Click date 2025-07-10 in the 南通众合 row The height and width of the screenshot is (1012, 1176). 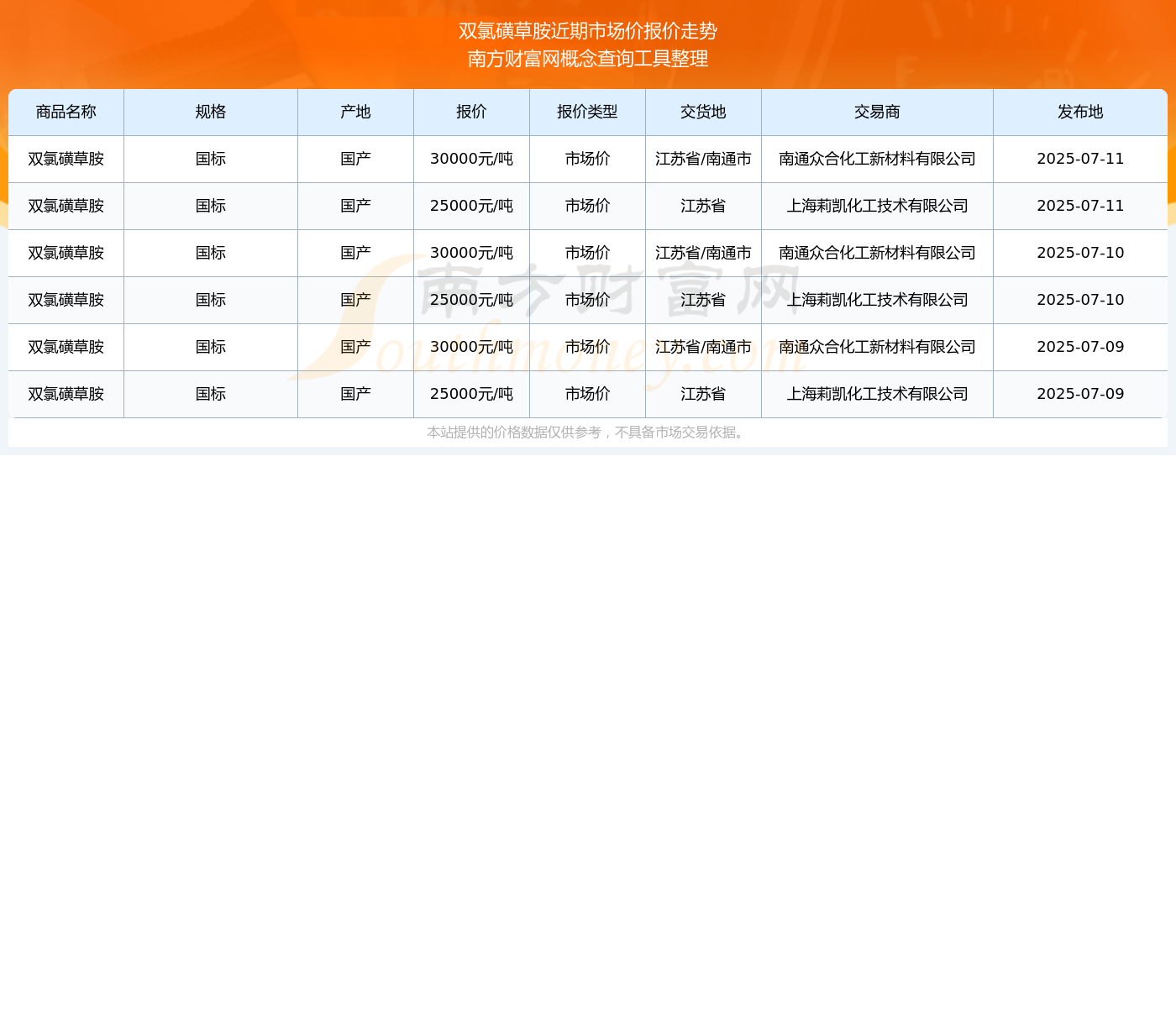tap(1080, 253)
